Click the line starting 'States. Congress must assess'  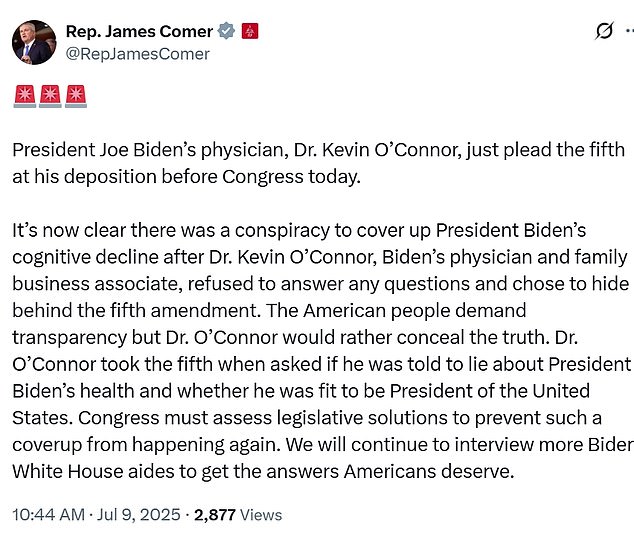point(307,418)
